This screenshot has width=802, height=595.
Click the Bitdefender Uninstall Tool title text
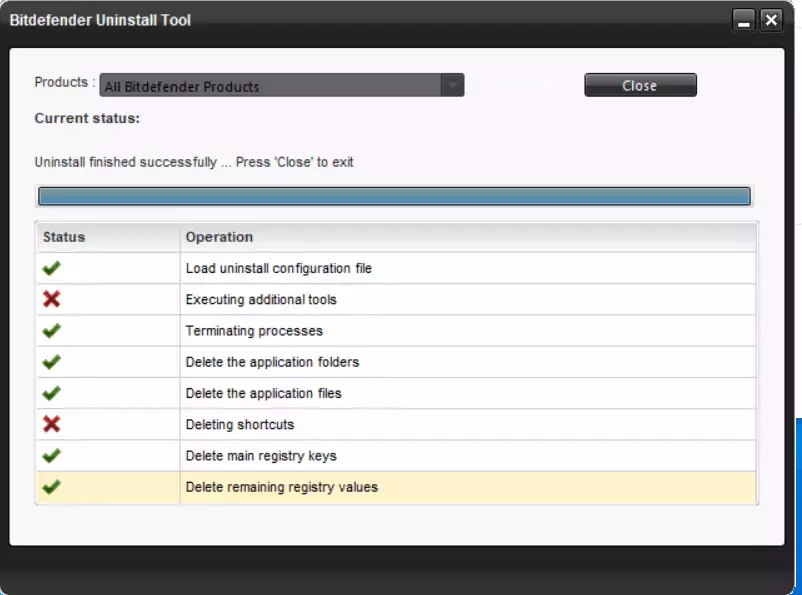(x=100, y=20)
